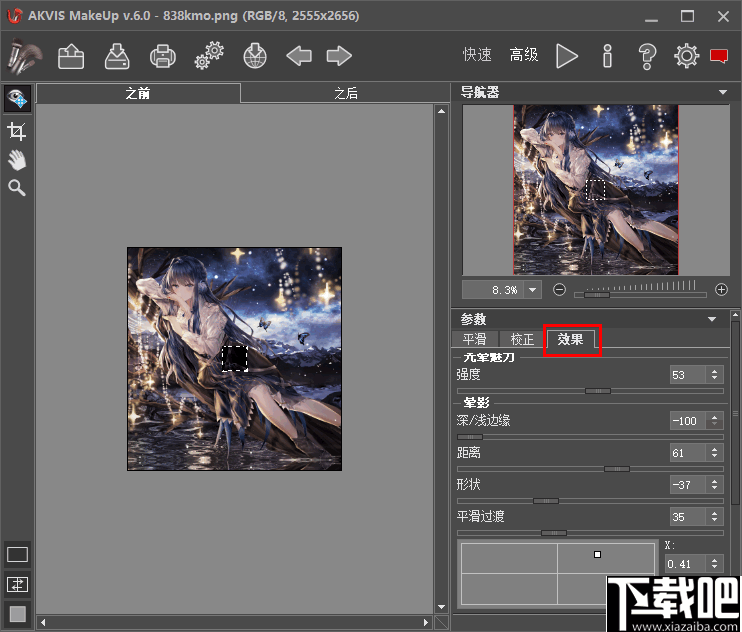Open the 效果 parameters tab

[571, 339]
